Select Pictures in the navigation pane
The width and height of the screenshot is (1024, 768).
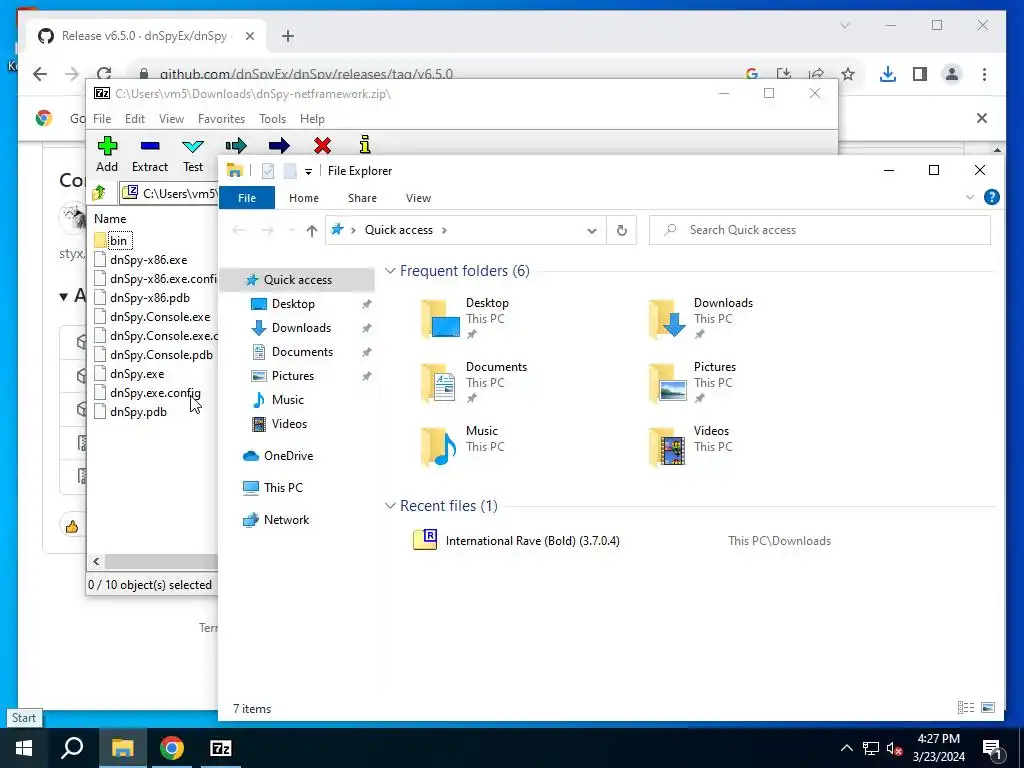293,376
